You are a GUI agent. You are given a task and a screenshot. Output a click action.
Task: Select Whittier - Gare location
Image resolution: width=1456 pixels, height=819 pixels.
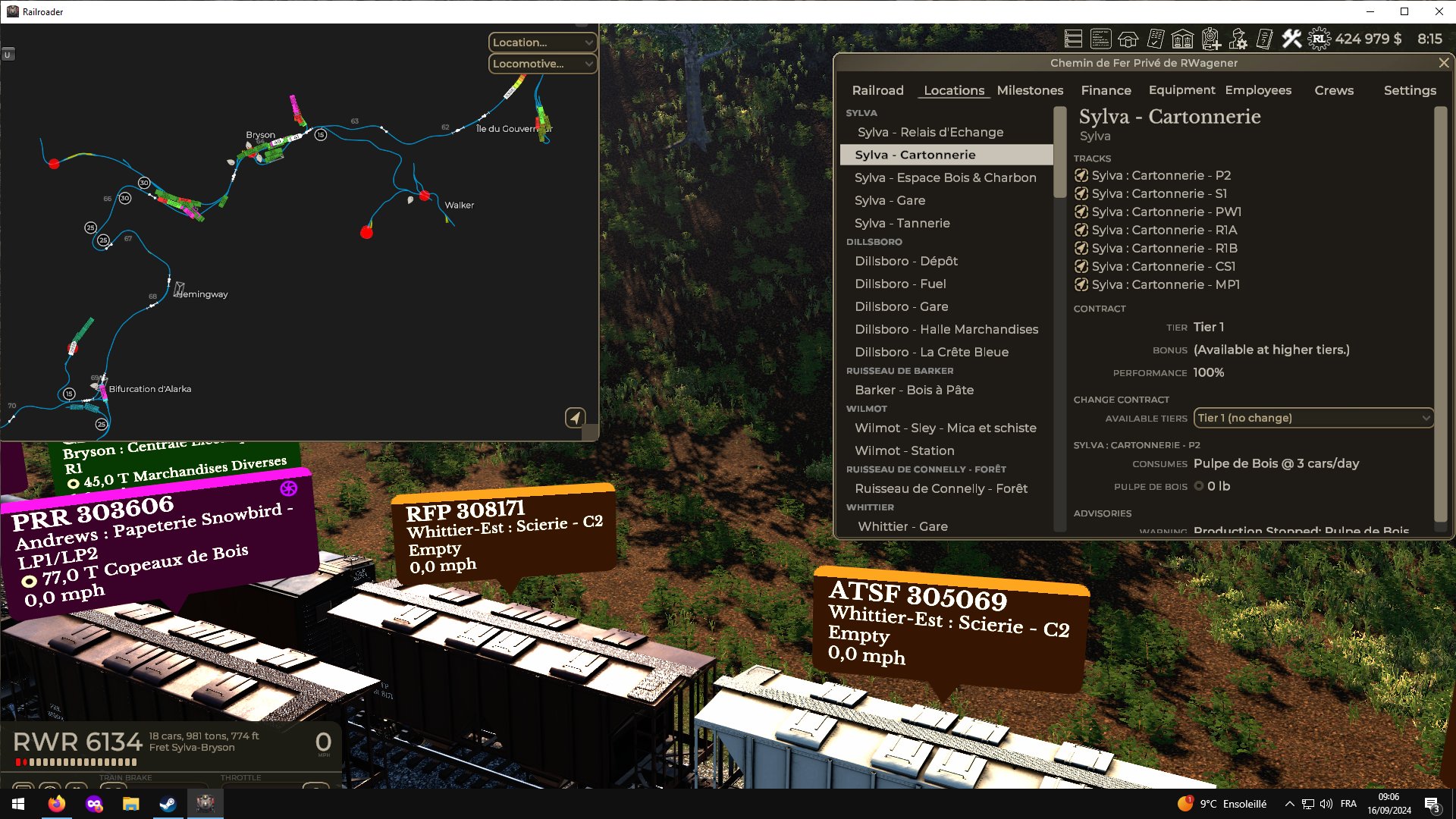(946, 526)
